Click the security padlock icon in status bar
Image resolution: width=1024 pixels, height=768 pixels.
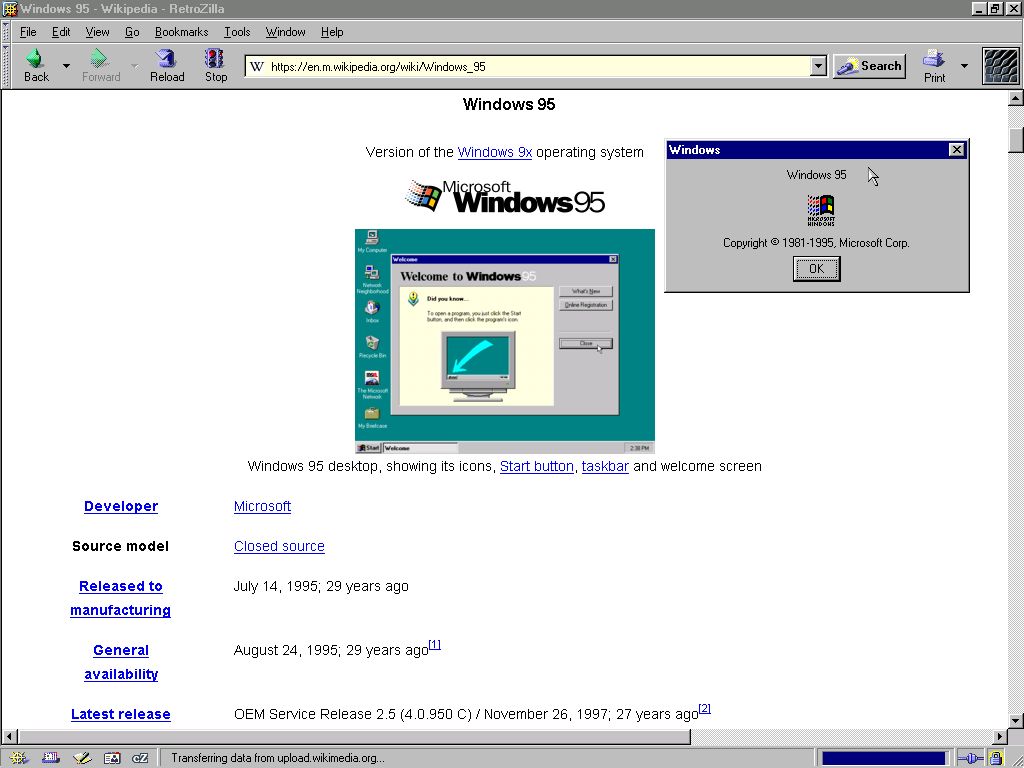[997, 758]
